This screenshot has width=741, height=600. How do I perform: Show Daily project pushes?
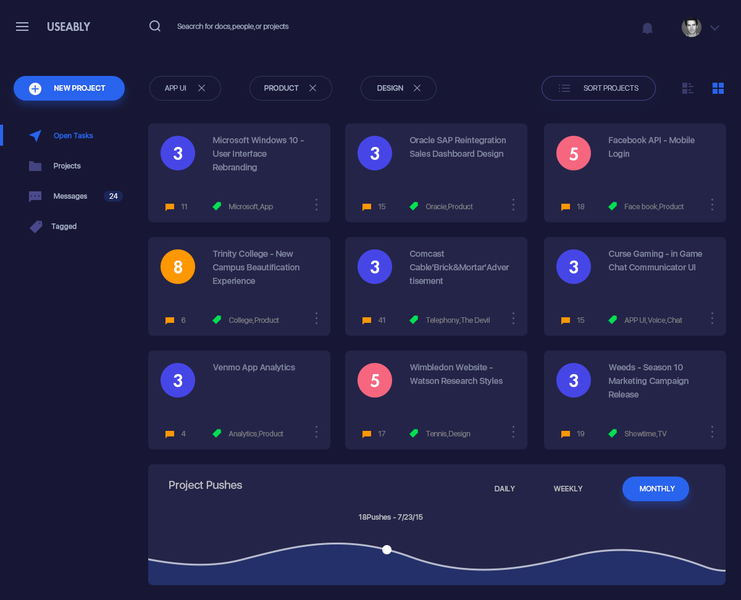(504, 489)
